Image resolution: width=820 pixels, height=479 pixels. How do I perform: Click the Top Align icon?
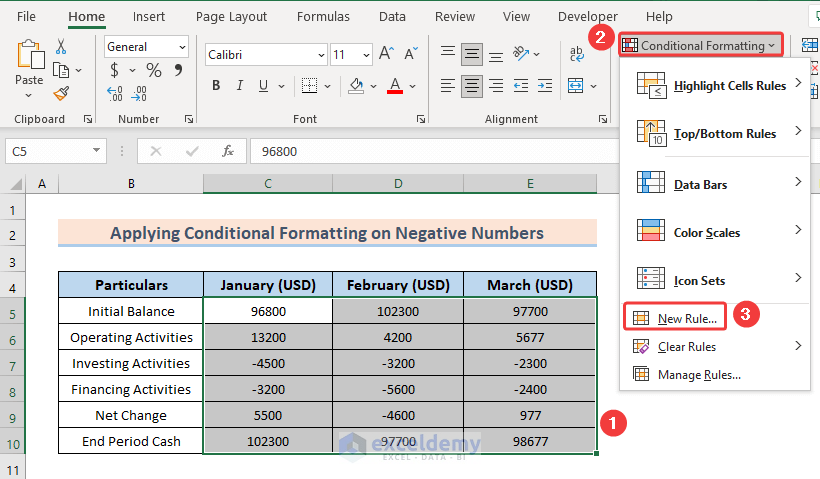(x=448, y=53)
